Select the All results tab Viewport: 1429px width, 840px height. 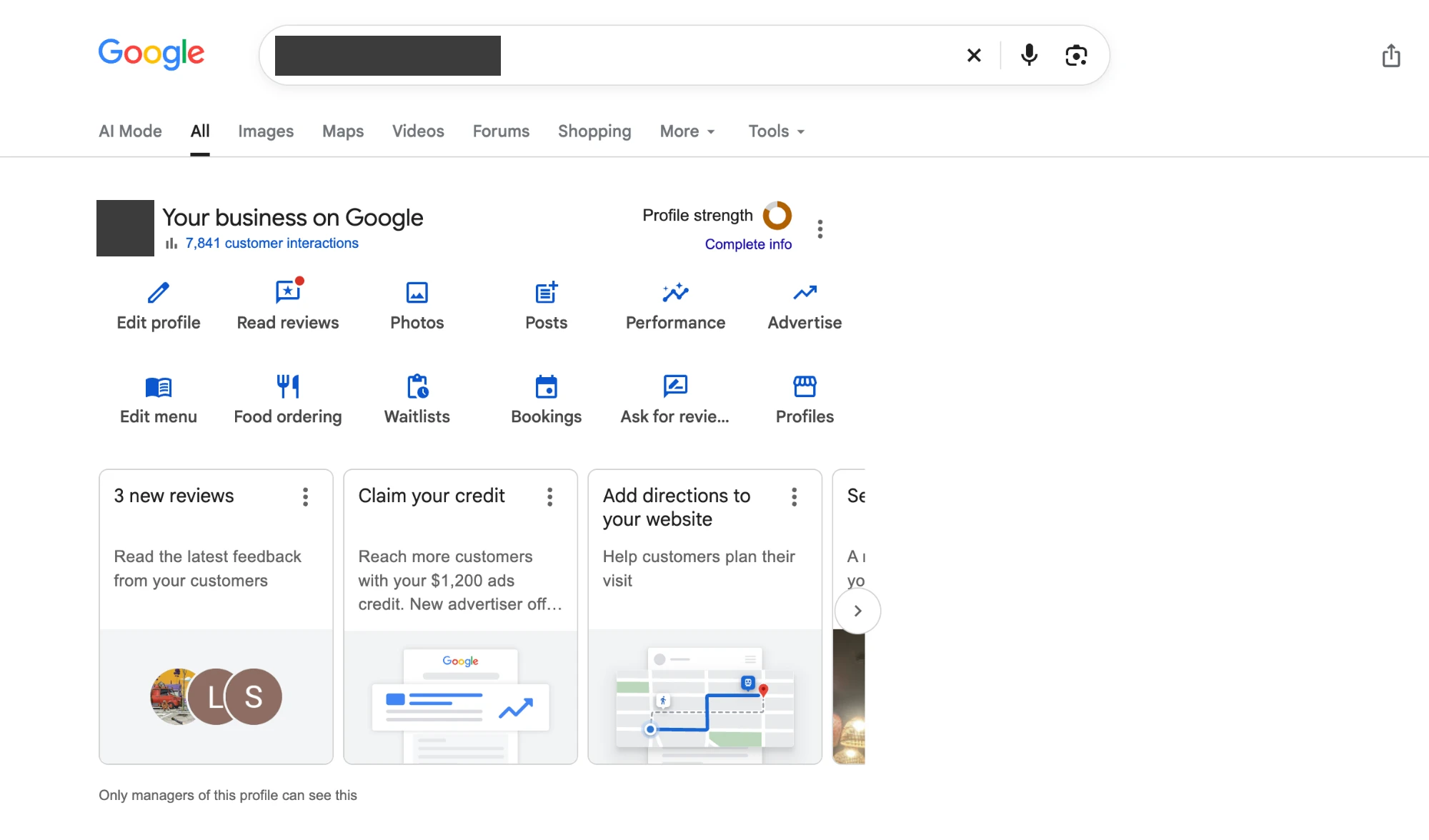click(200, 131)
